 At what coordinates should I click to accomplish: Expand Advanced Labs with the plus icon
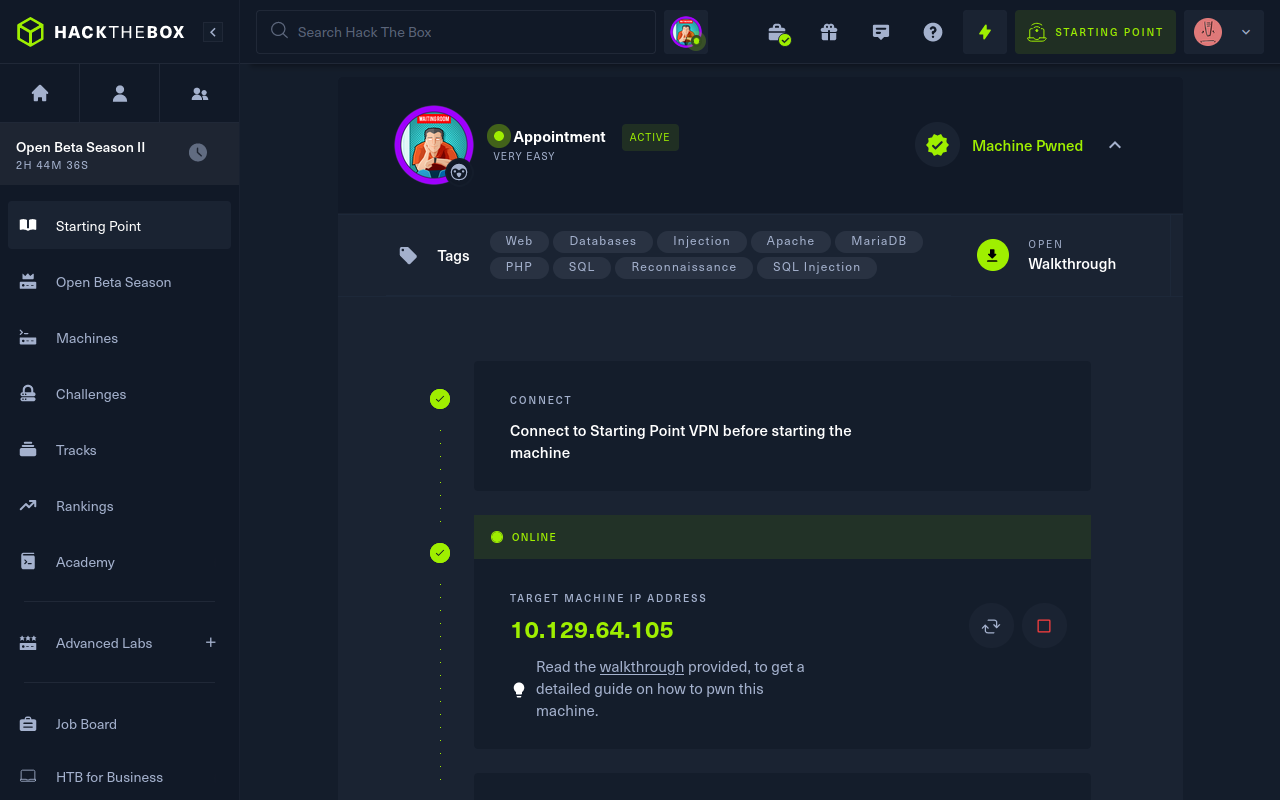211,642
